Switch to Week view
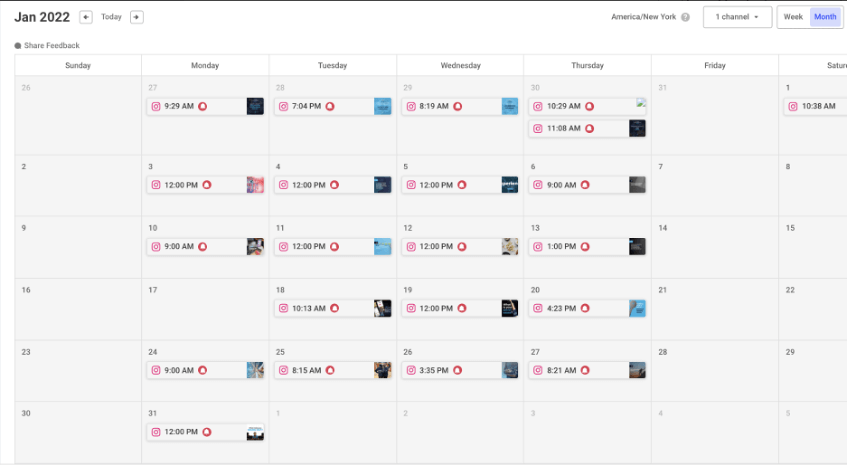The width and height of the screenshot is (848, 466). (793, 17)
